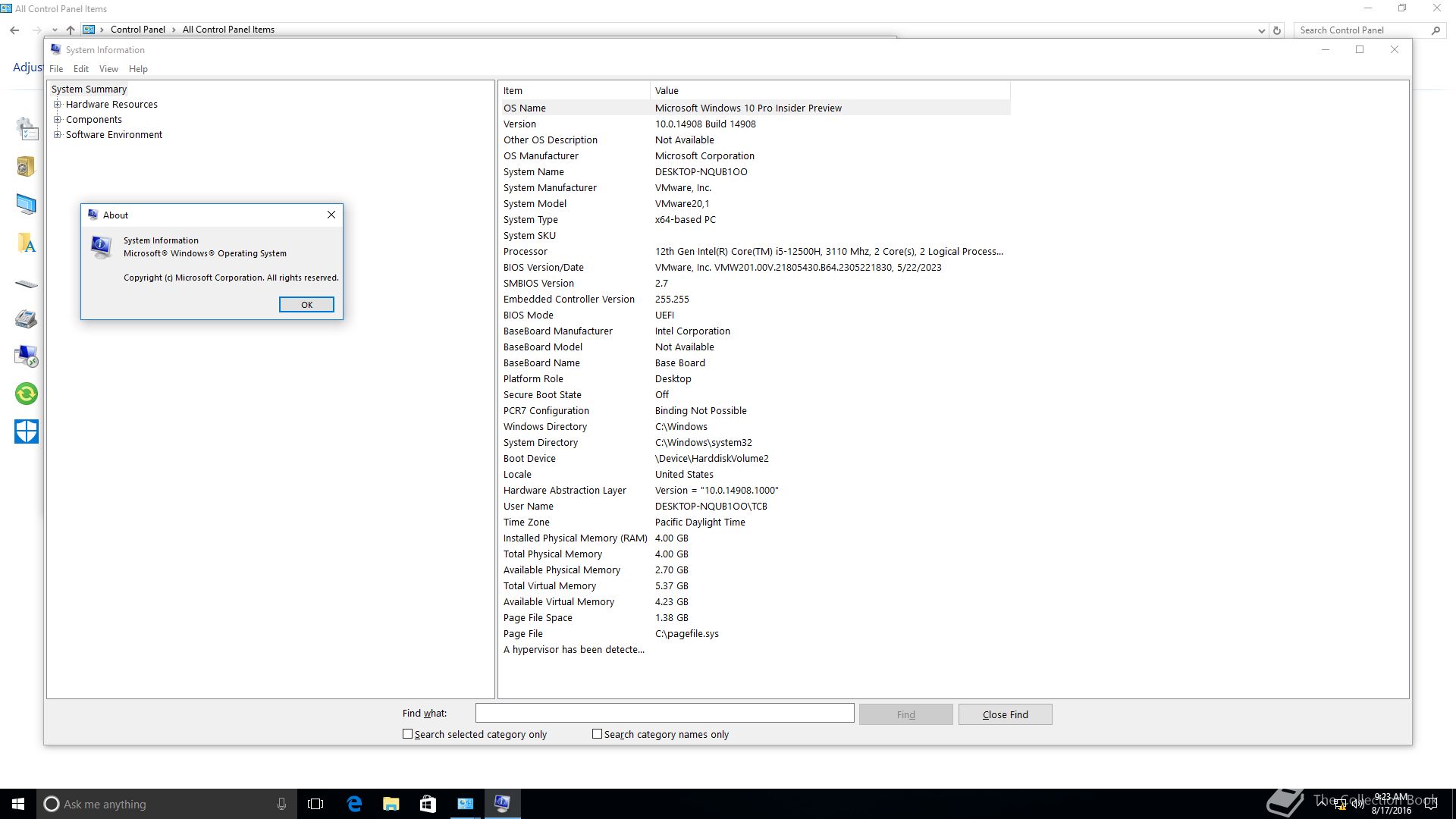1456x819 pixels.
Task: Open the Action Center notifications icon
Action: point(1431,805)
